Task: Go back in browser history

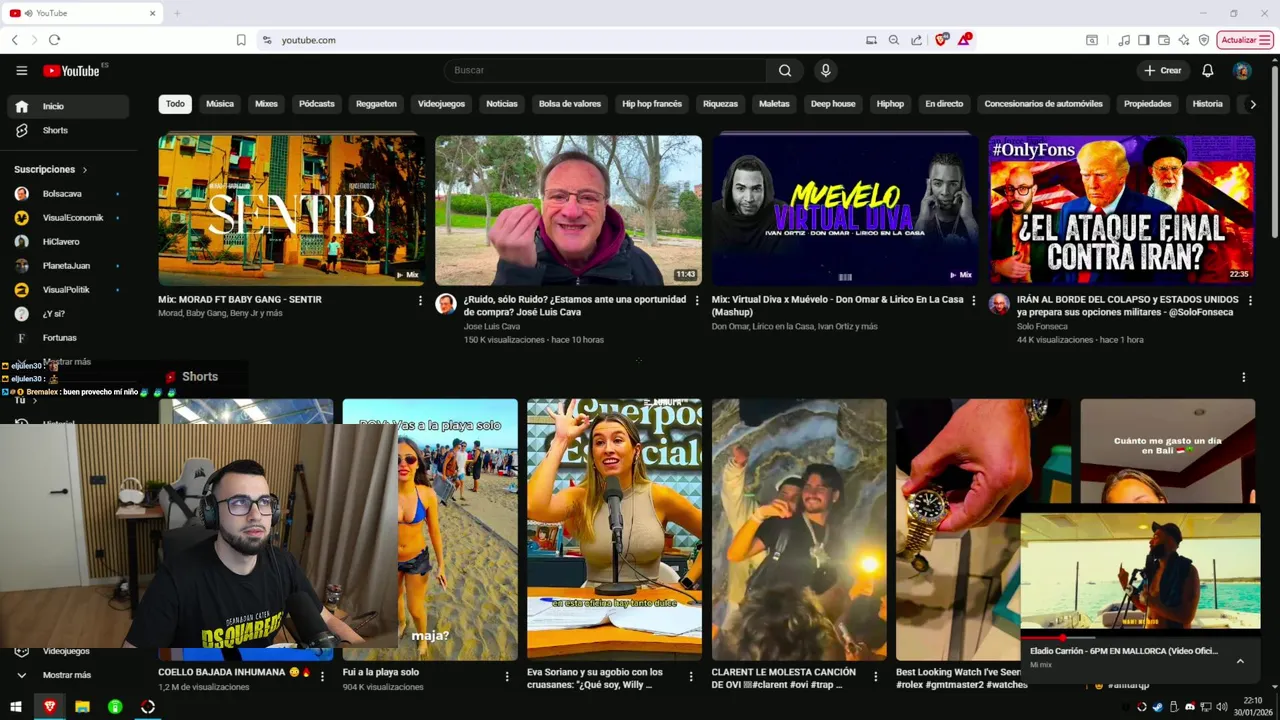Action: 14,40
